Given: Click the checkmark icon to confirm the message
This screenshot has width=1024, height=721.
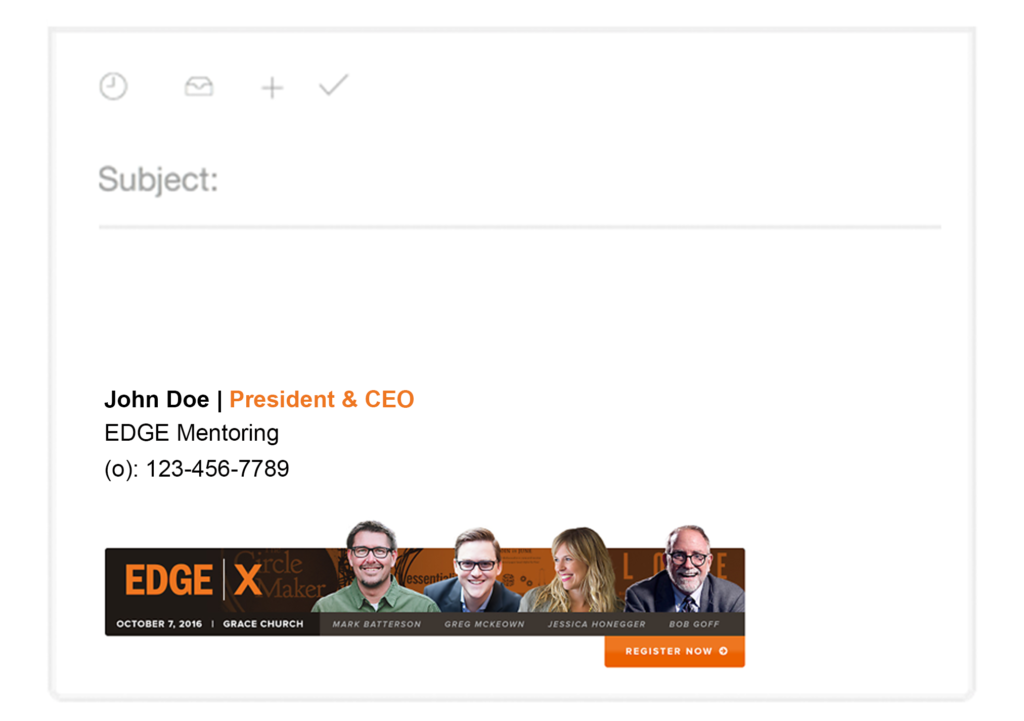Looking at the screenshot, I should [x=333, y=86].
